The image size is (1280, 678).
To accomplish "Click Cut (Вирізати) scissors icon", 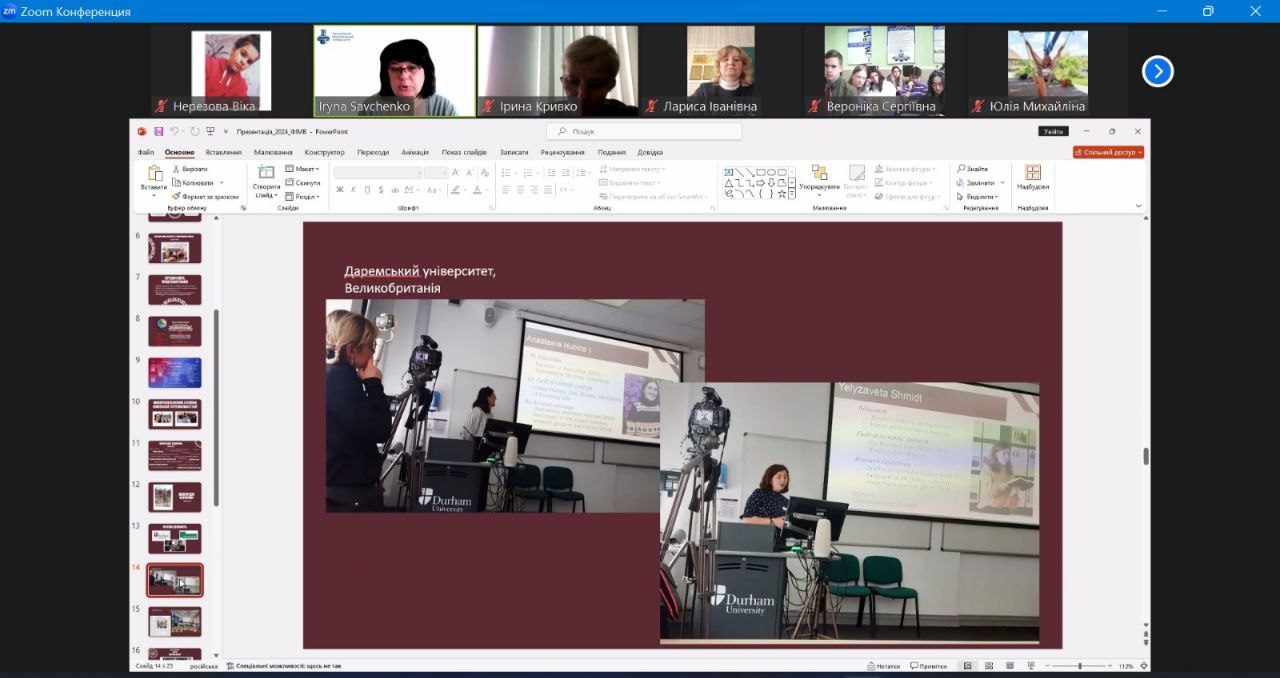I will 176,169.
